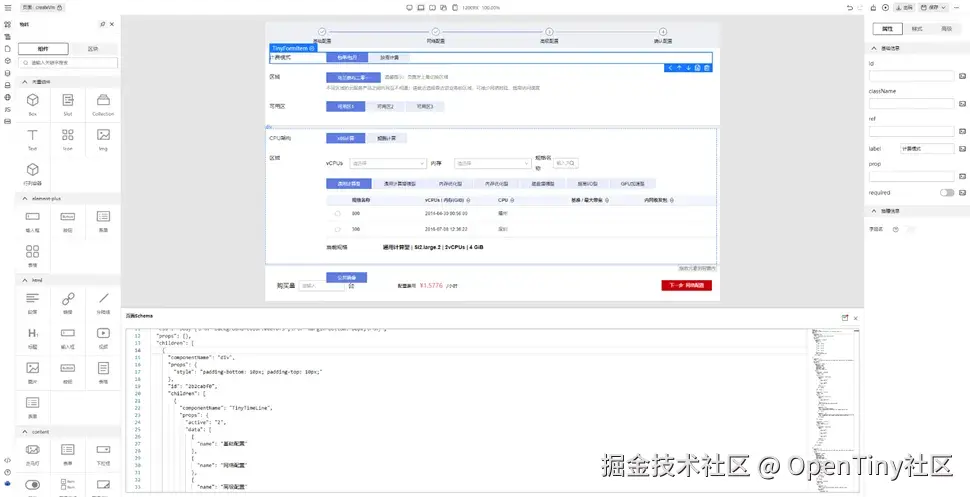Image resolution: width=970 pixels, height=497 pixels.
Task: Move selected TinyFormItem up with arrow icon
Action: click(679, 68)
